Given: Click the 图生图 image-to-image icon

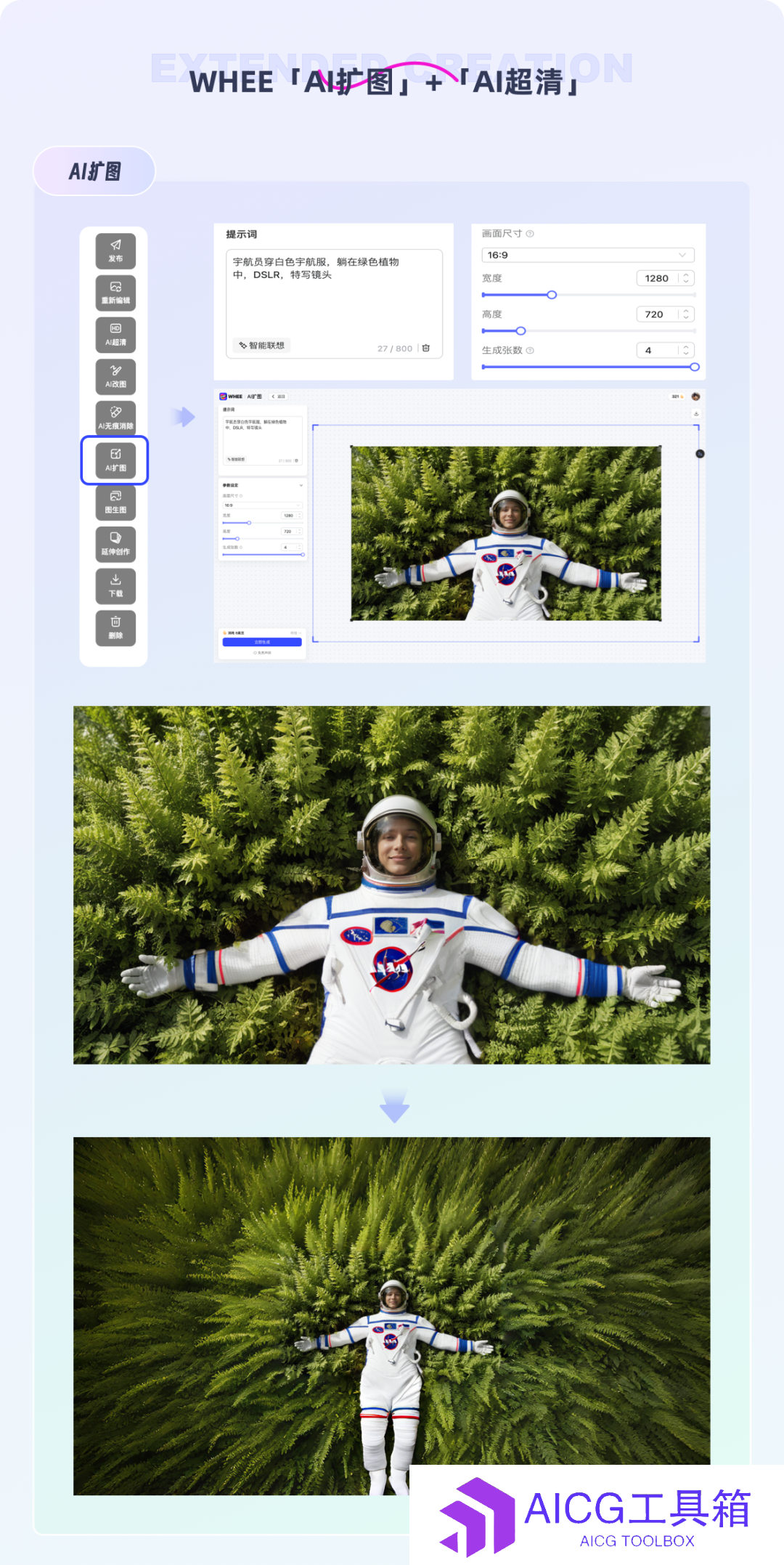Looking at the screenshot, I should [x=115, y=503].
